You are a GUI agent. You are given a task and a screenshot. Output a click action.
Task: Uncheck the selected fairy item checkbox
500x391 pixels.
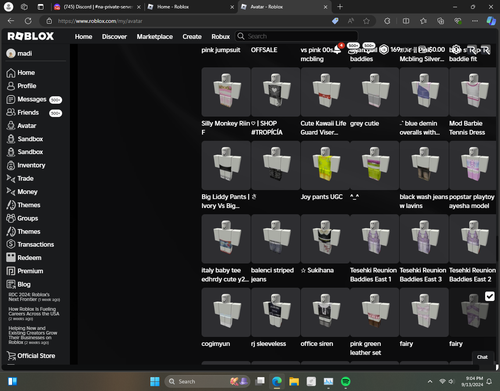[x=489, y=296]
